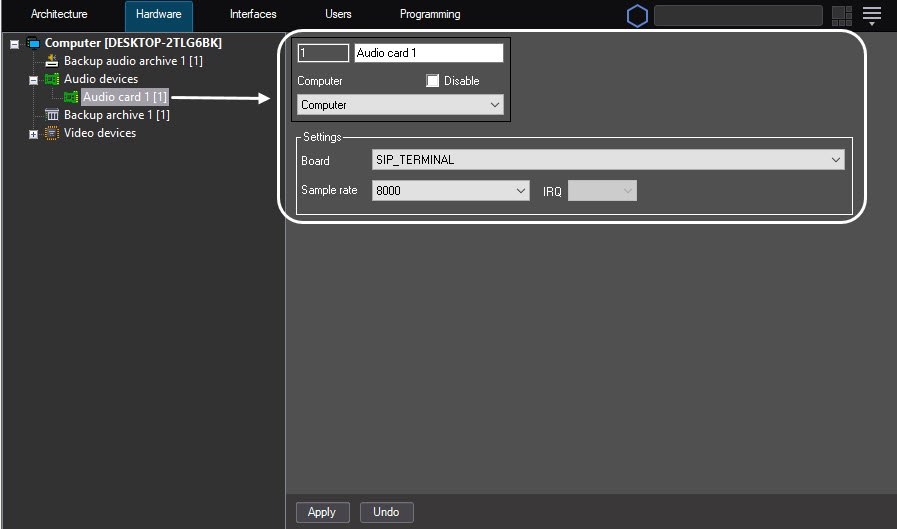Image resolution: width=897 pixels, height=529 pixels.
Task: Toggle the Disable checkbox
Action: [432, 81]
